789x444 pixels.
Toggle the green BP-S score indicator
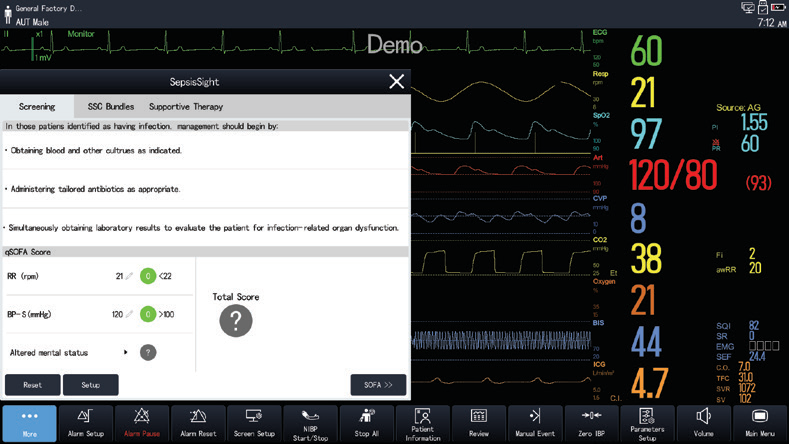click(147, 314)
